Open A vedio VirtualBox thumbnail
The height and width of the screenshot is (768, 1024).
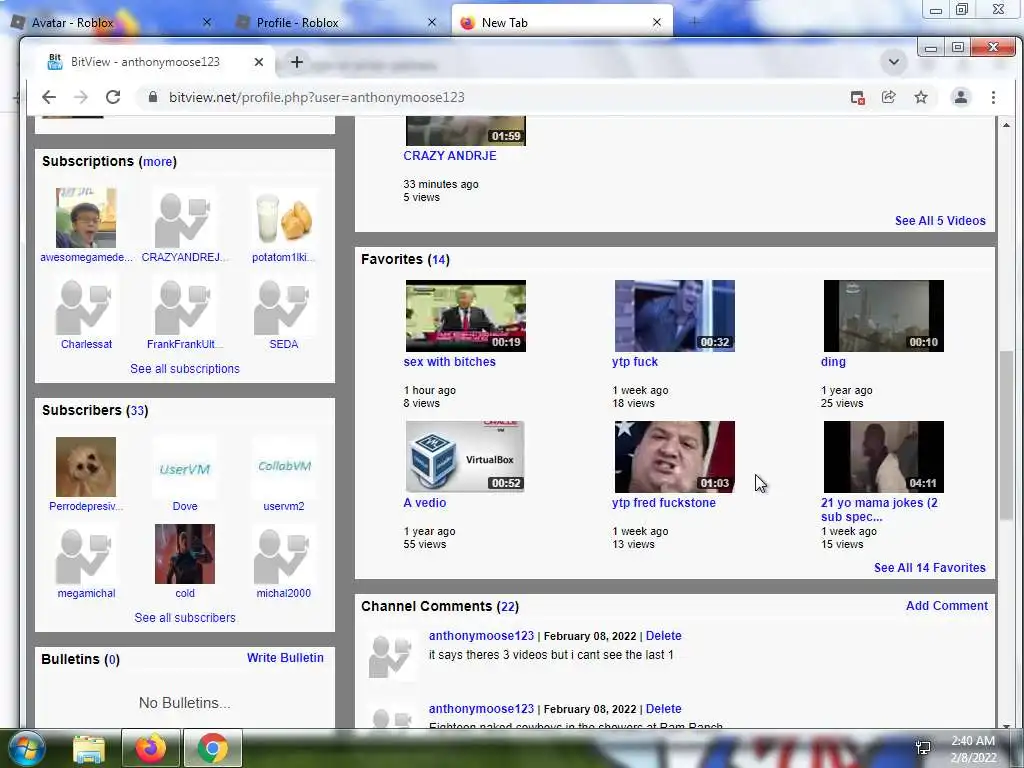click(x=466, y=457)
